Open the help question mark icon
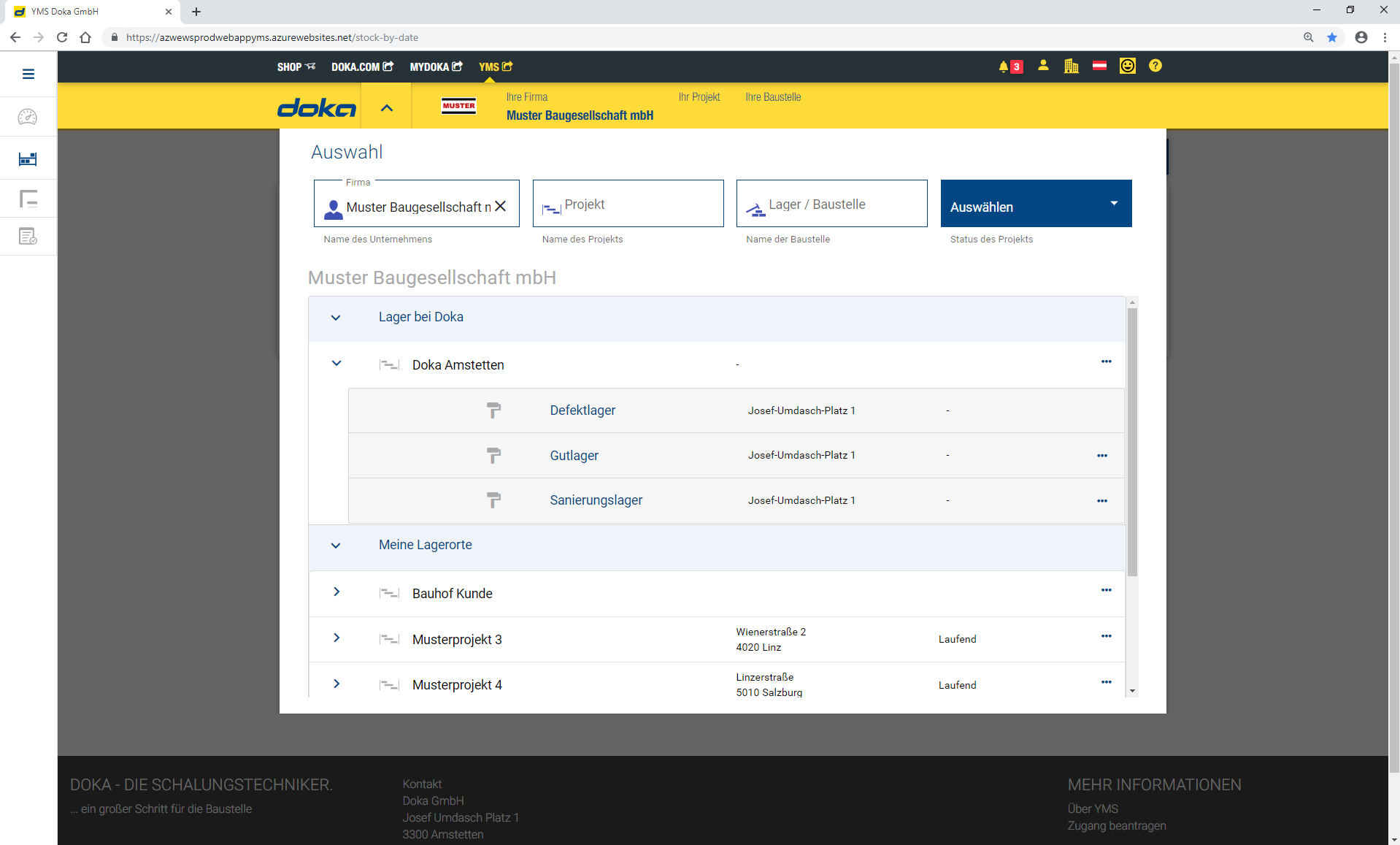 click(1155, 66)
